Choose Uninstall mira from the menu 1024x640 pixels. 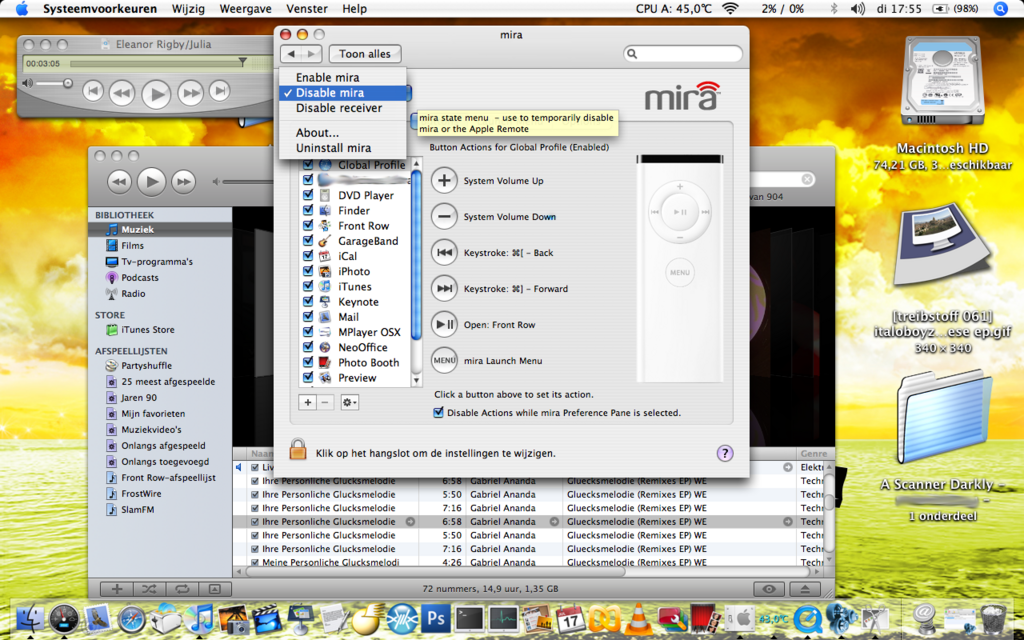pyautogui.click(x=342, y=148)
